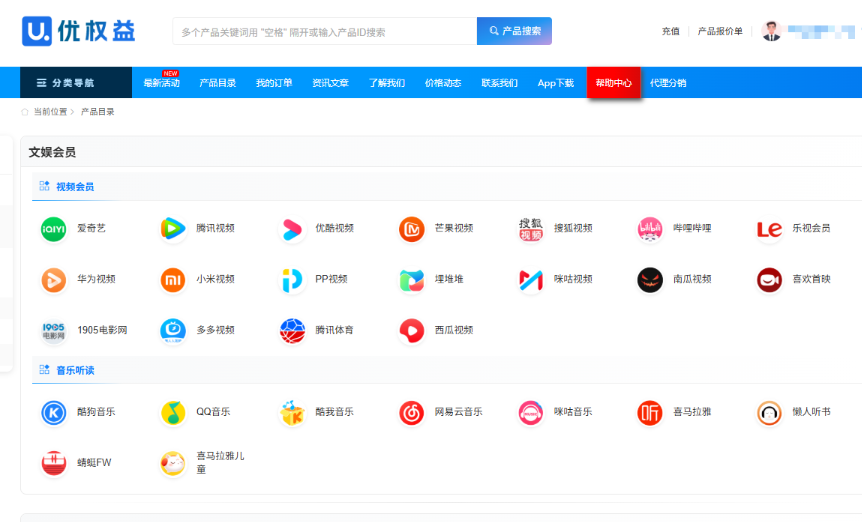Select the 网易云音乐 icon
The image size is (862, 522).
click(x=411, y=413)
